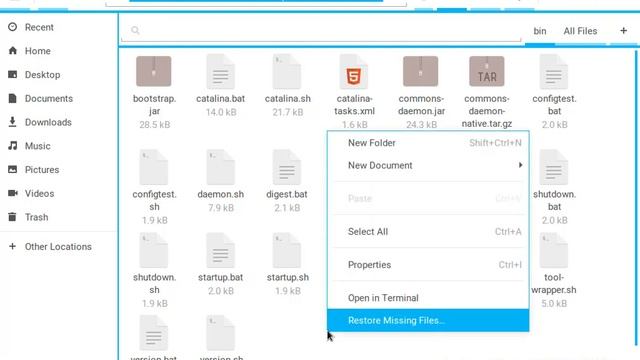This screenshot has width=640, height=360.
Task: Click the plus filter button
Action: point(623,31)
